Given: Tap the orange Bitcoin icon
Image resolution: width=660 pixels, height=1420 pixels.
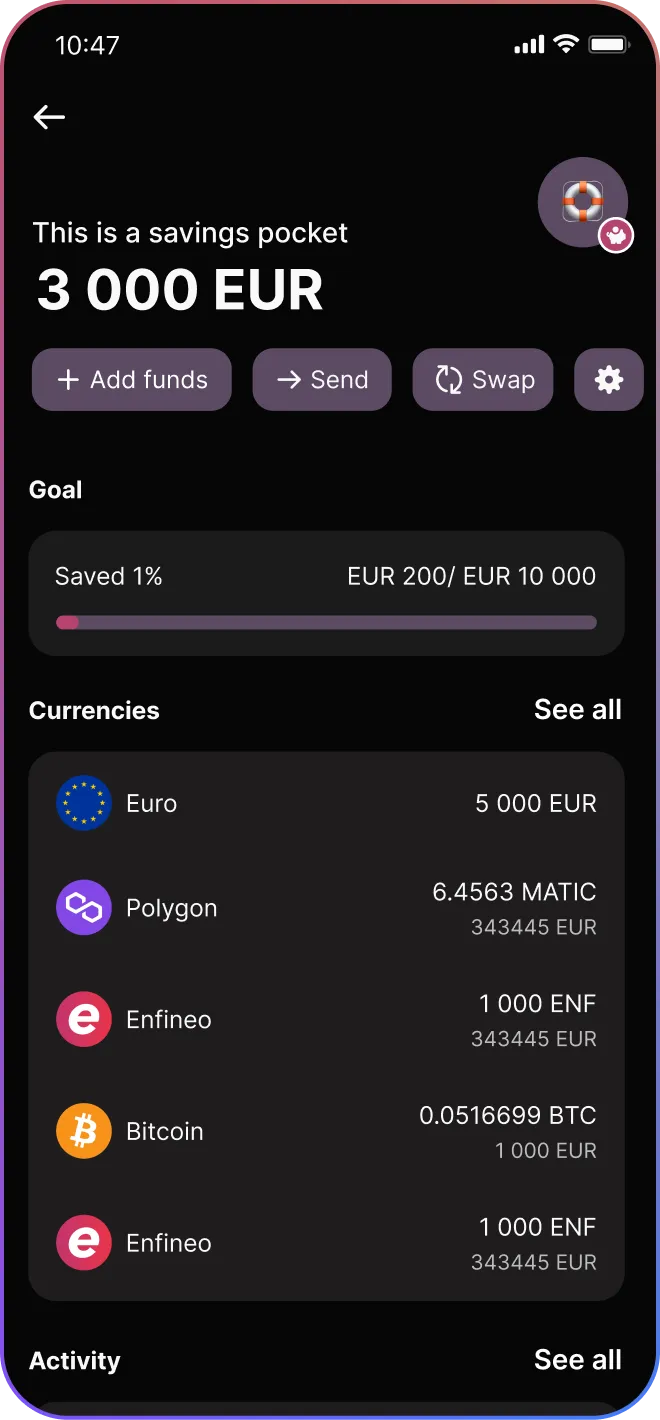Looking at the screenshot, I should (x=83, y=1131).
